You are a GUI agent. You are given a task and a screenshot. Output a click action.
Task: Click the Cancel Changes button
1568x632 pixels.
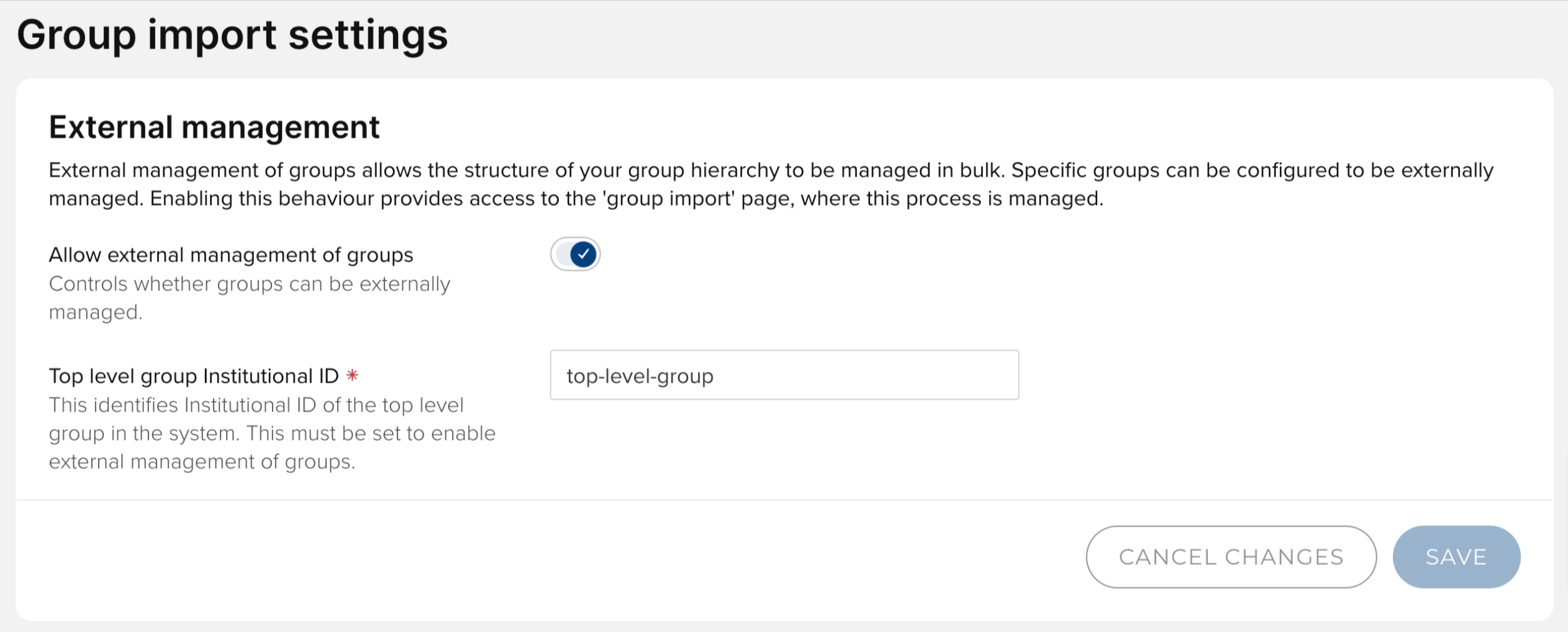click(1231, 556)
